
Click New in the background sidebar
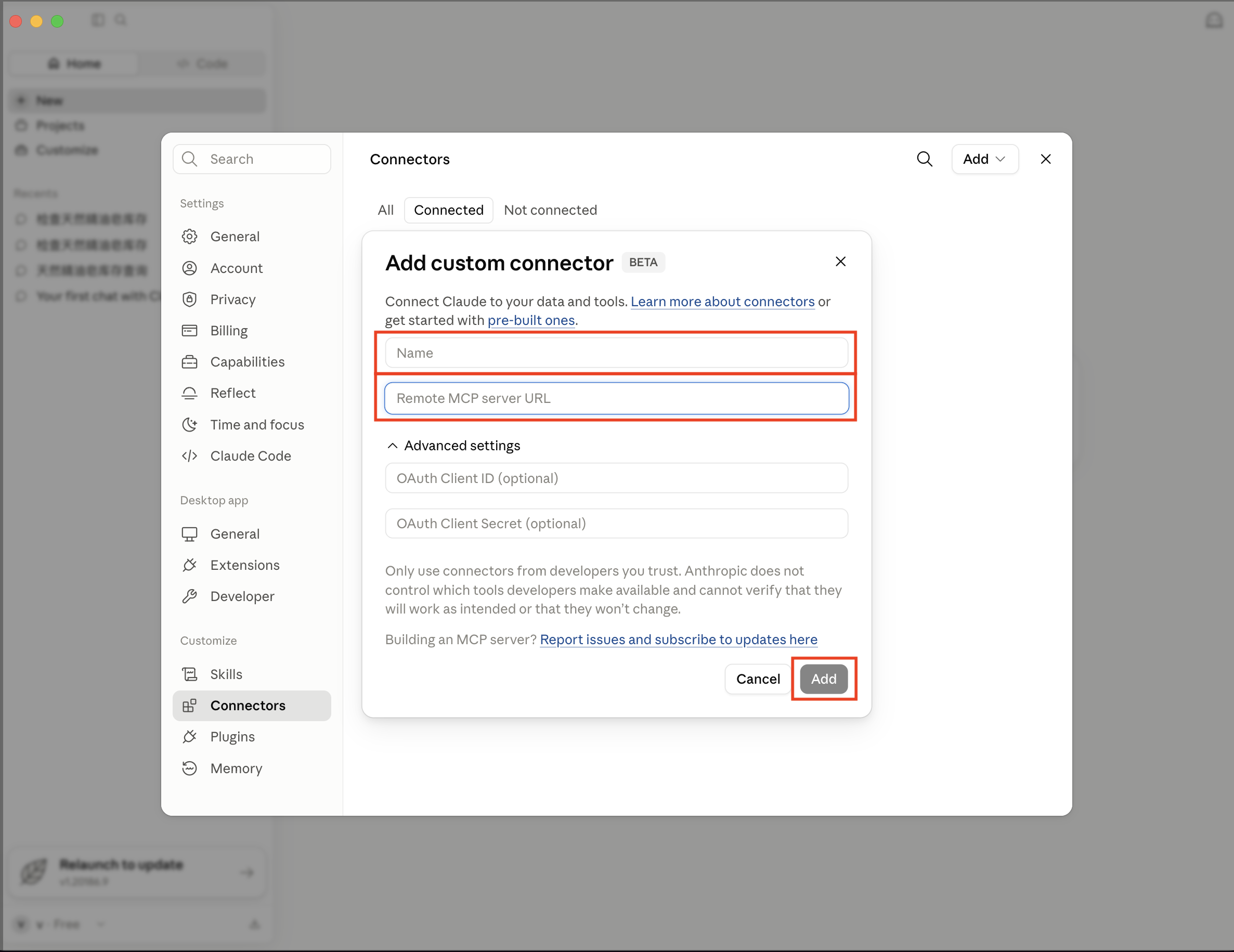138,100
